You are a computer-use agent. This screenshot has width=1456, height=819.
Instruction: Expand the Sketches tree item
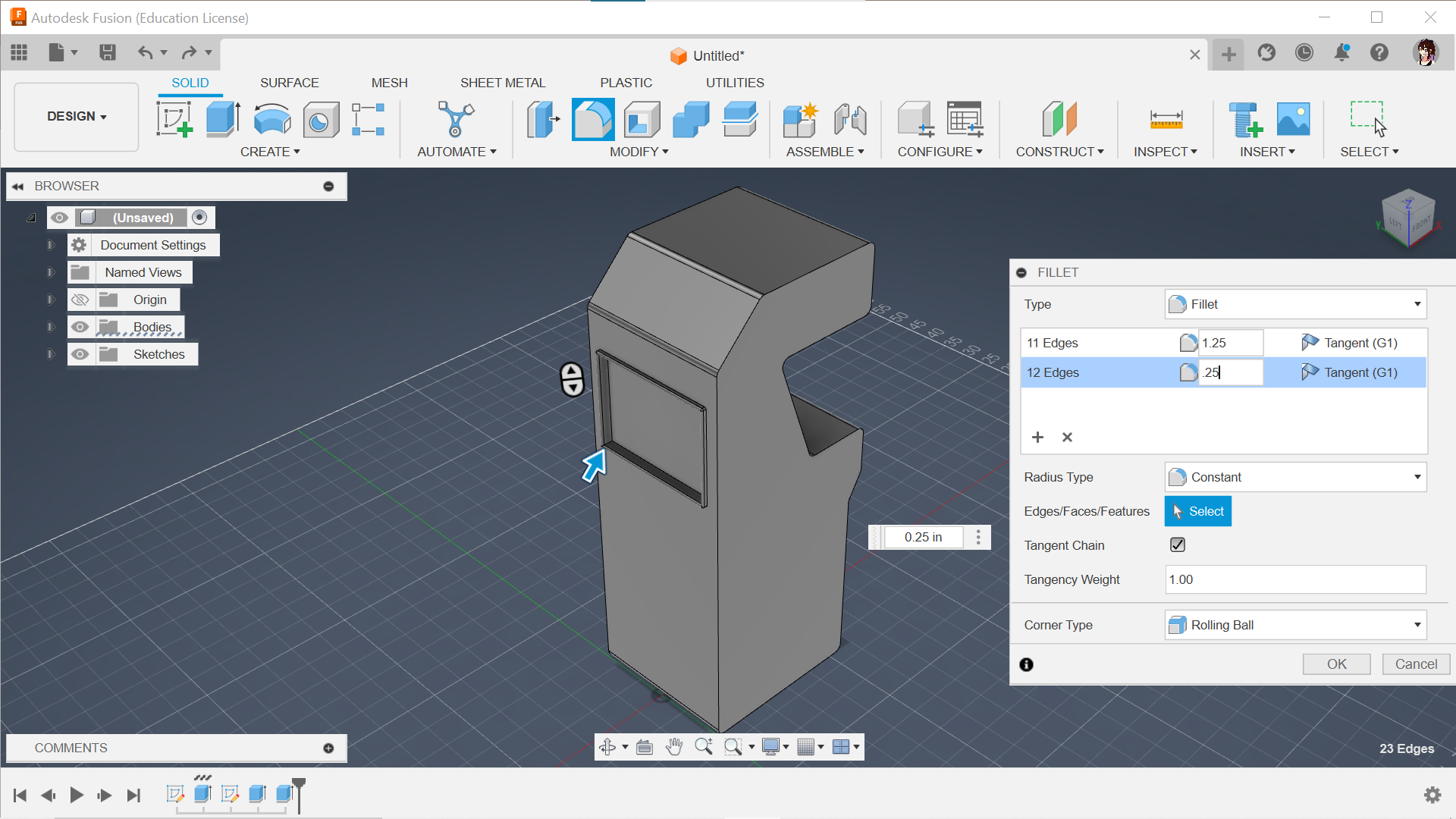coord(51,354)
